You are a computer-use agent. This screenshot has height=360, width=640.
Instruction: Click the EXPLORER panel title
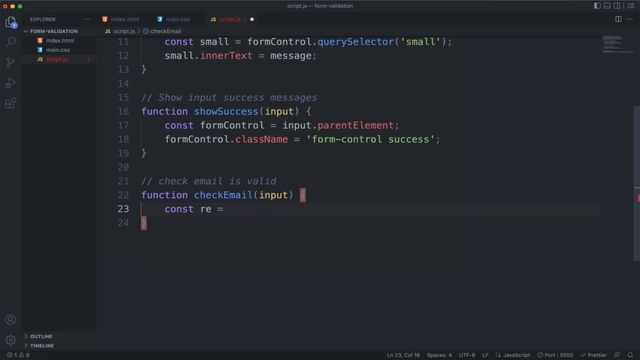click(x=42, y=19)
